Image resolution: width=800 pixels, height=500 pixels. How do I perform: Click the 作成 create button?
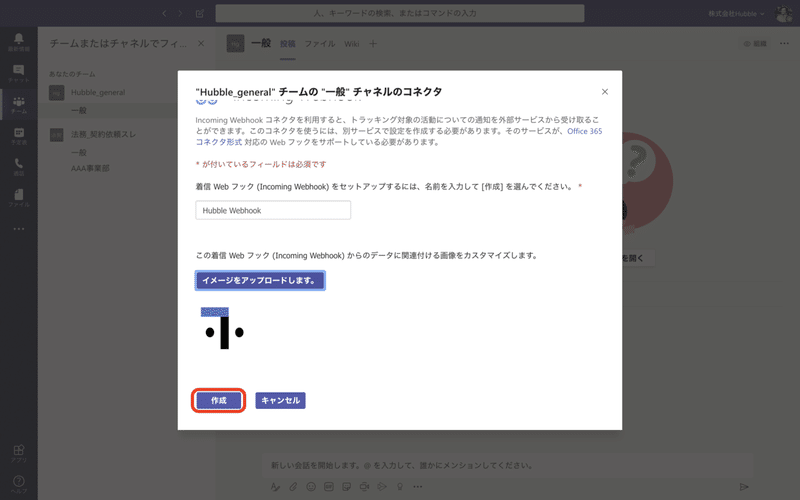click(x=218, y=401)
